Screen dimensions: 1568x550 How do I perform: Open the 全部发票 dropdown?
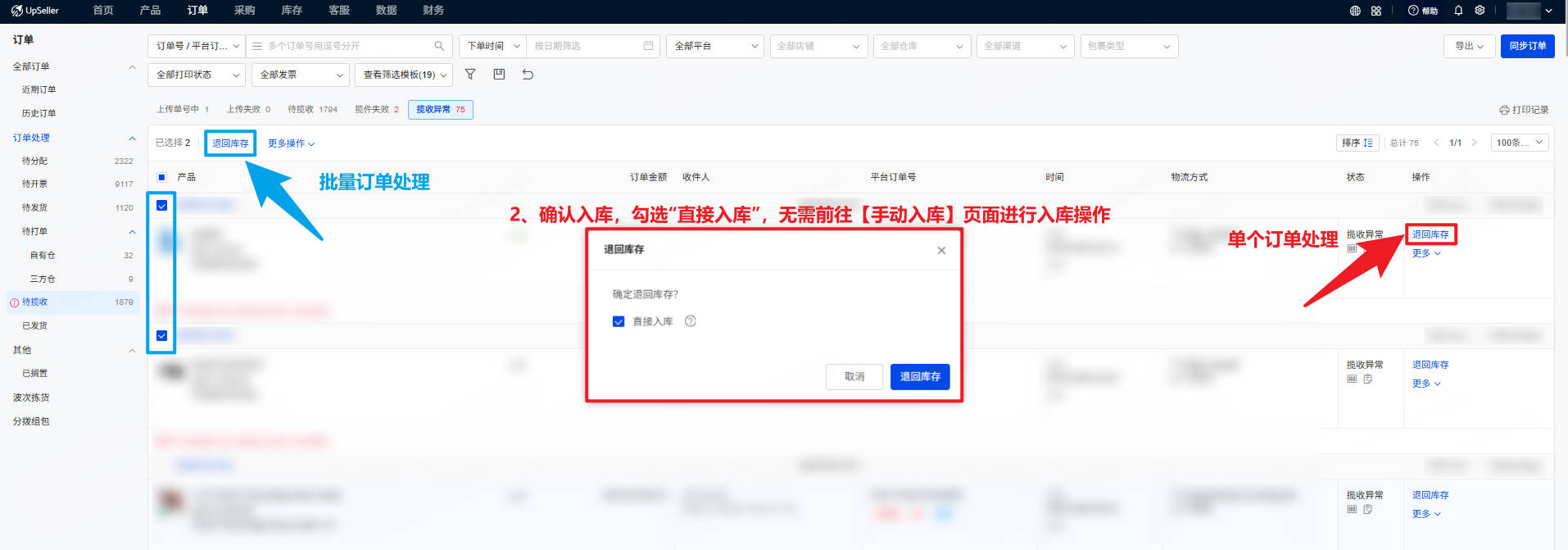click(301, 75)
